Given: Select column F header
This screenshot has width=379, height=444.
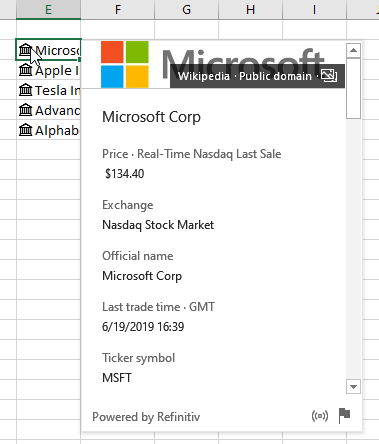Looking at the screenshot, I should coord(118,10).
